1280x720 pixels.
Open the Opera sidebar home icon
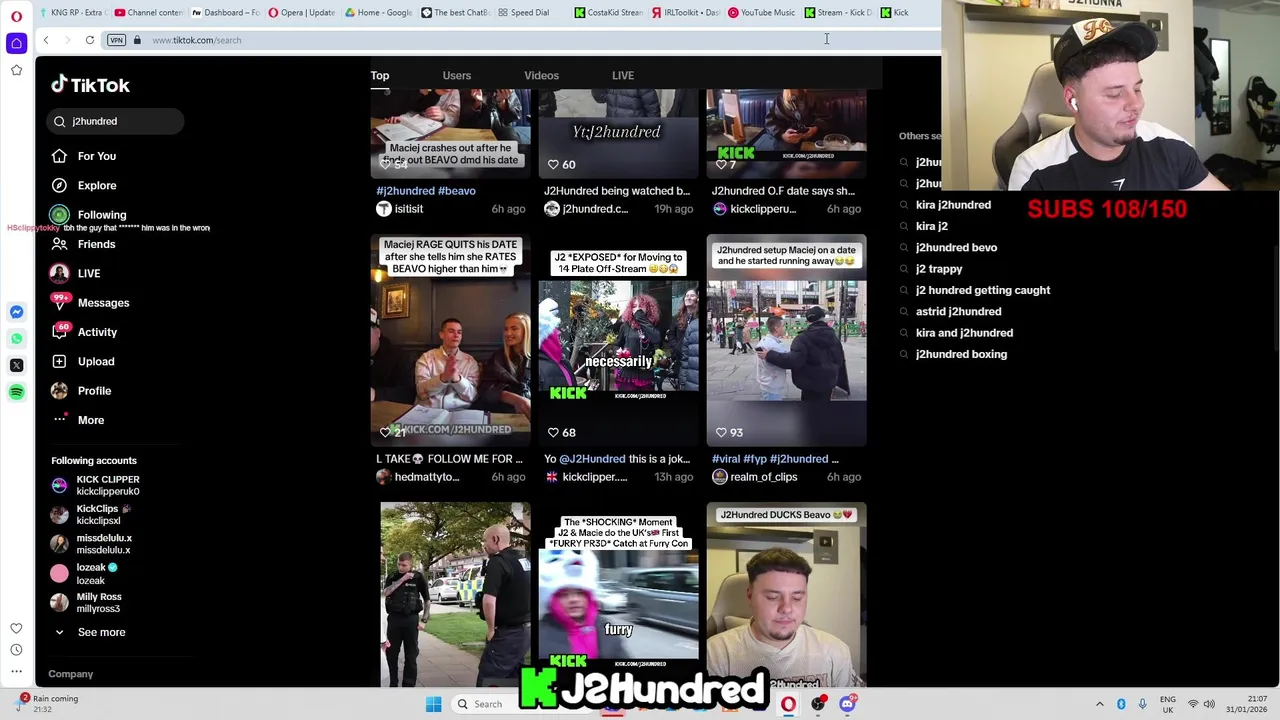(16, 43)
